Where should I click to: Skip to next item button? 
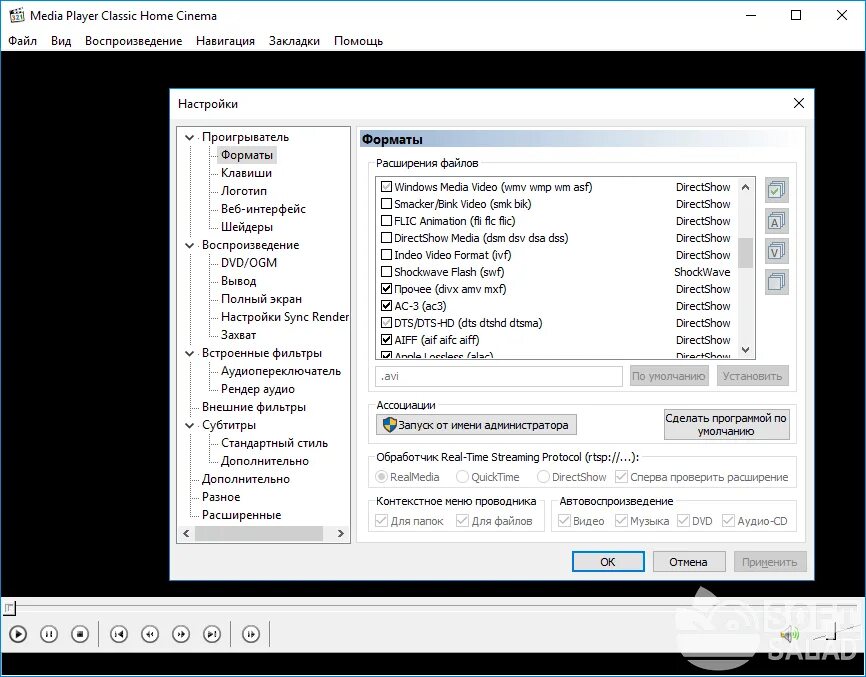[x=212, y=634]
